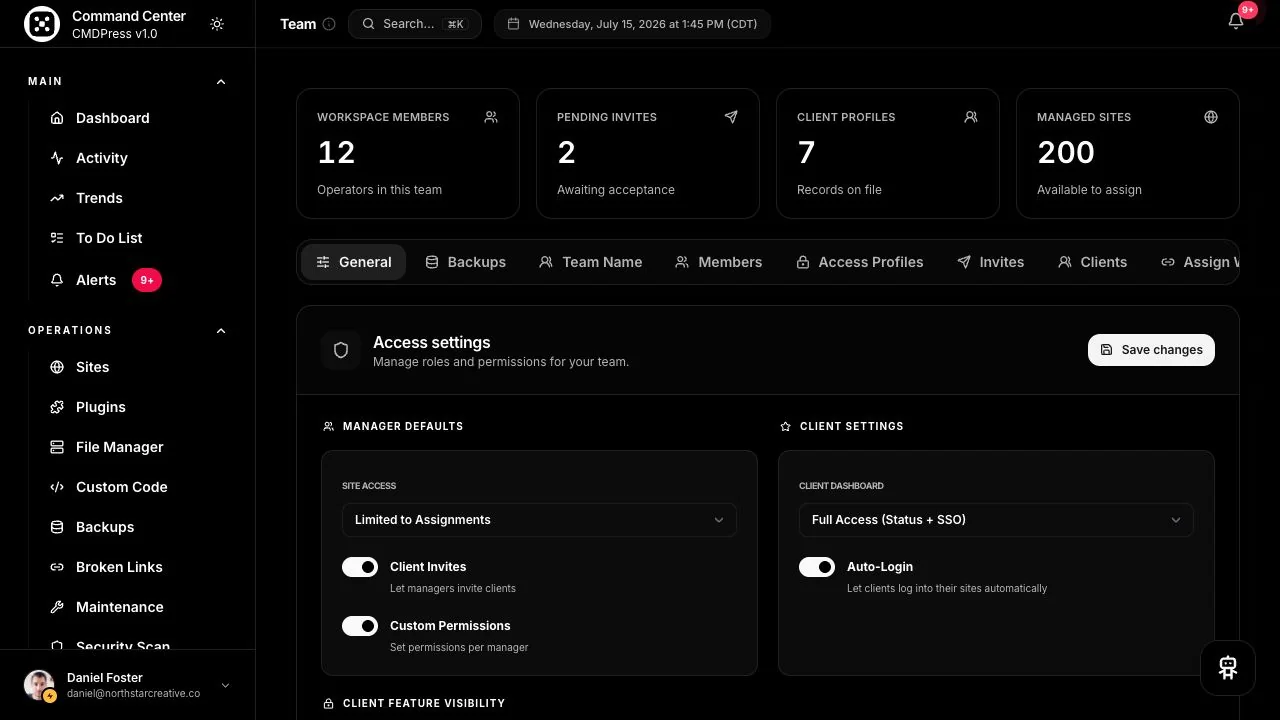Click the calendar icon beside the date
This screenshot has height=720, width=1280.
click(x=513, y=24)
